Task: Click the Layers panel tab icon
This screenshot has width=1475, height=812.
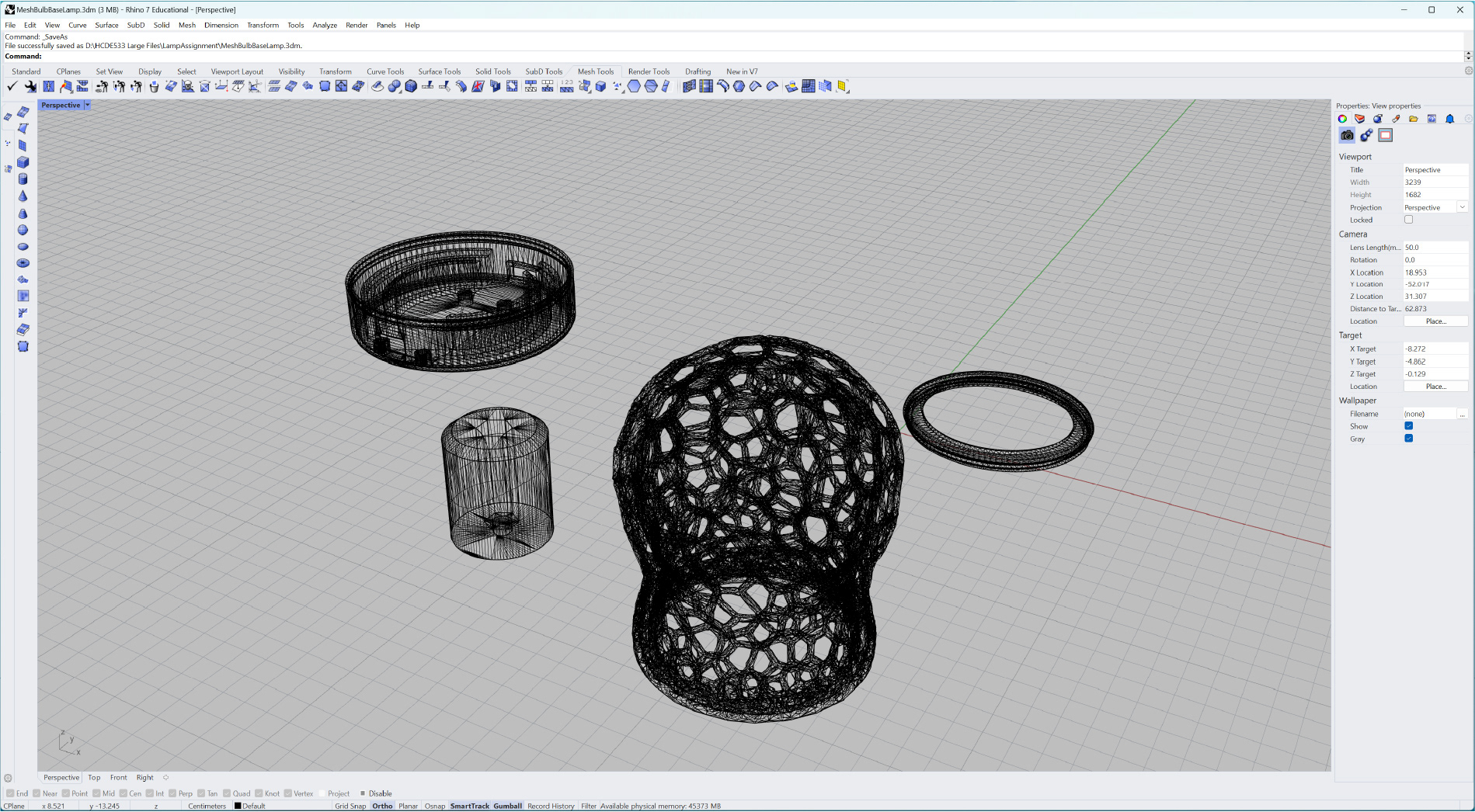Action: tap(1359, 119)
